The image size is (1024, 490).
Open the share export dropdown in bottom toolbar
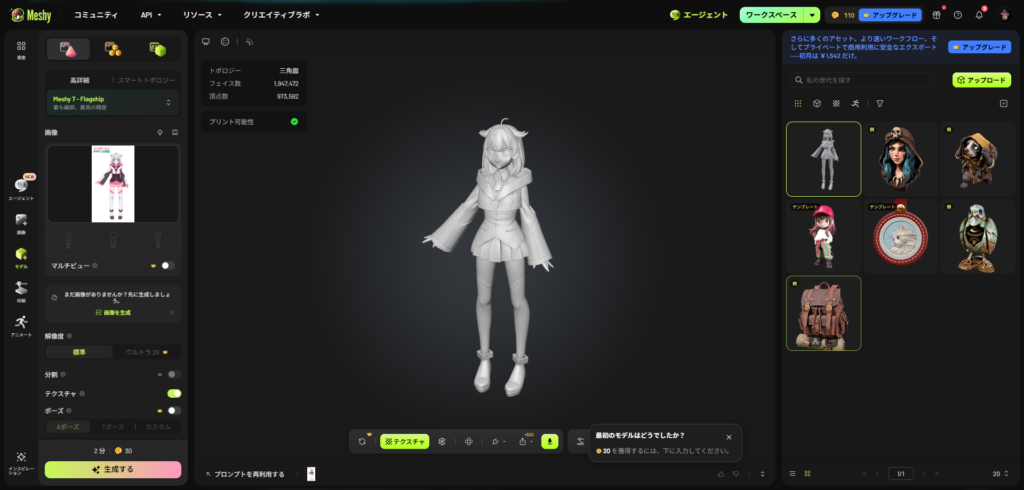[526, 442]
